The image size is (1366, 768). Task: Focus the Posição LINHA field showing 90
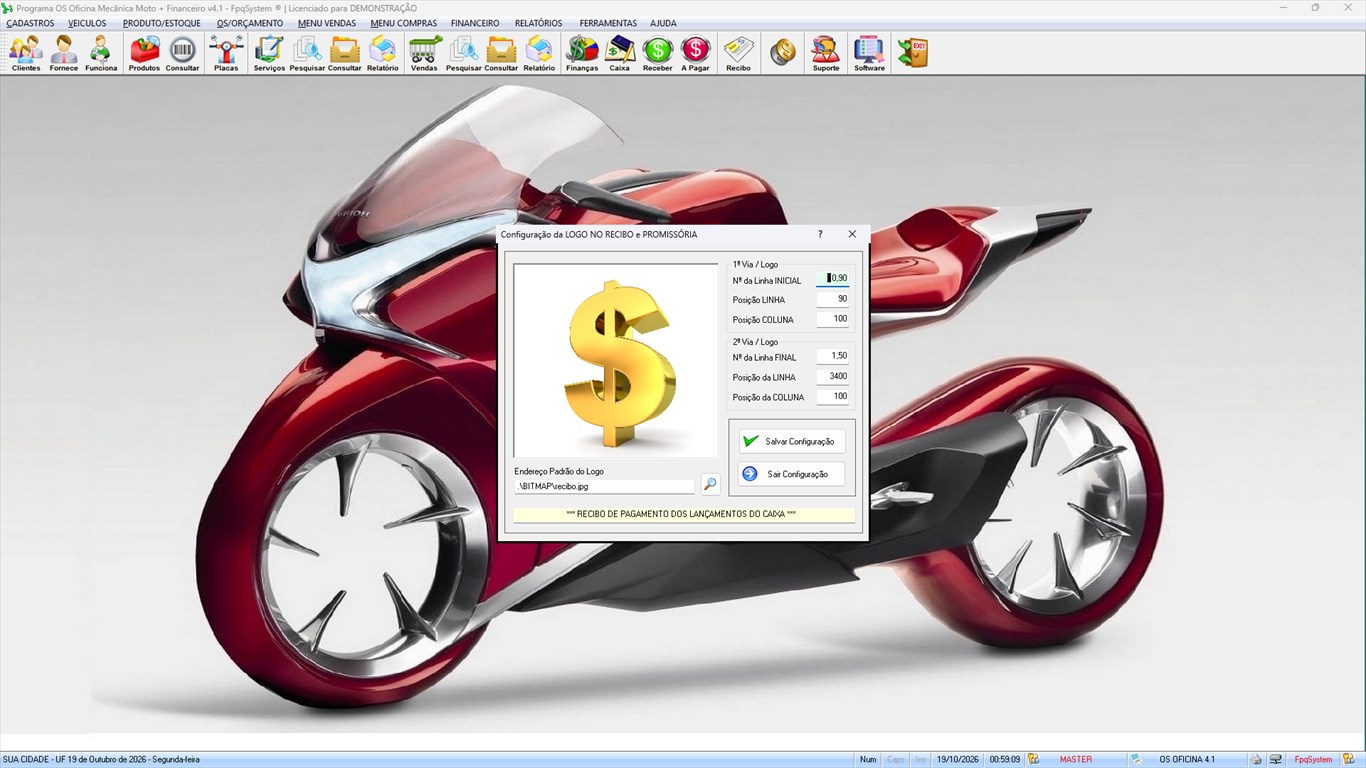tap(833, 299)
